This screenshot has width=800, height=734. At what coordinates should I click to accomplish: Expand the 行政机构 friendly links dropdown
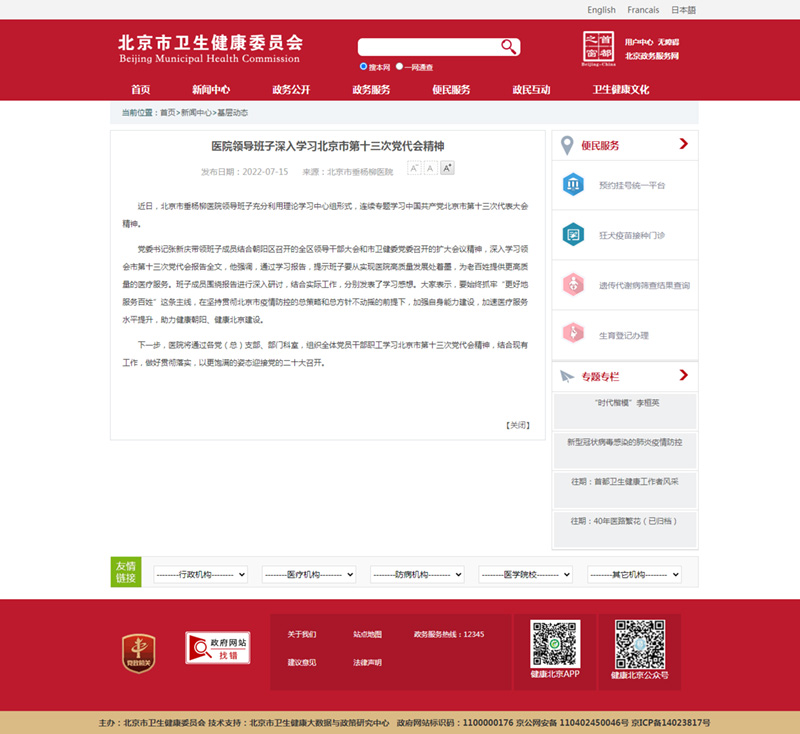pos(198,574)
